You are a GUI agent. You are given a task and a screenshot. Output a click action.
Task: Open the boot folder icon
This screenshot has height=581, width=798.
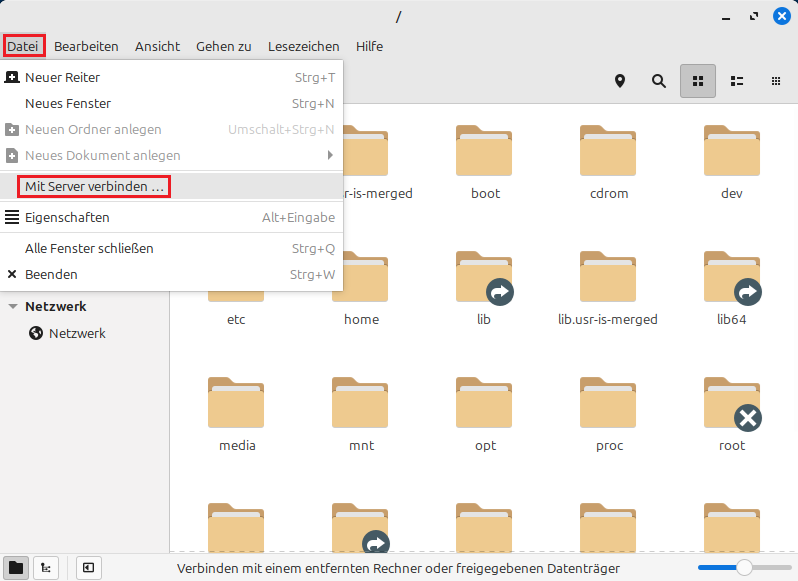tap(485, 152)
